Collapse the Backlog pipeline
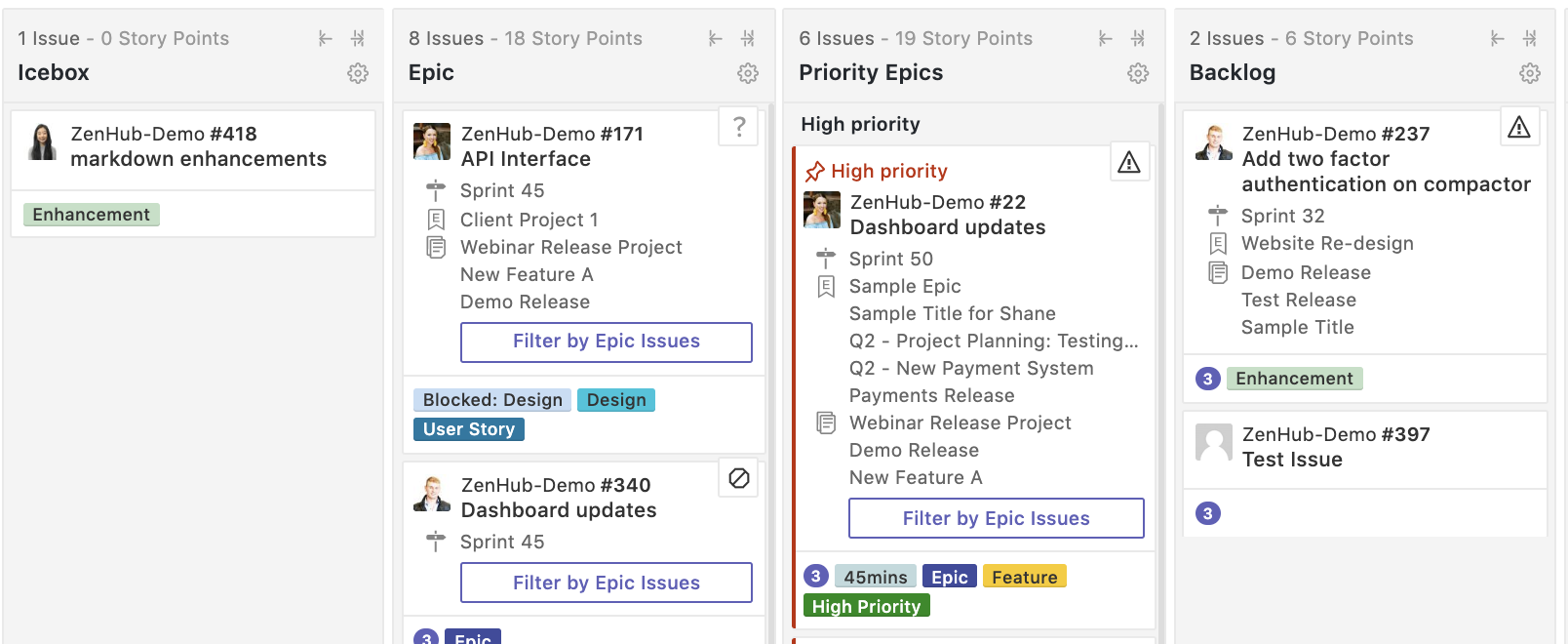 [1497, 38]
